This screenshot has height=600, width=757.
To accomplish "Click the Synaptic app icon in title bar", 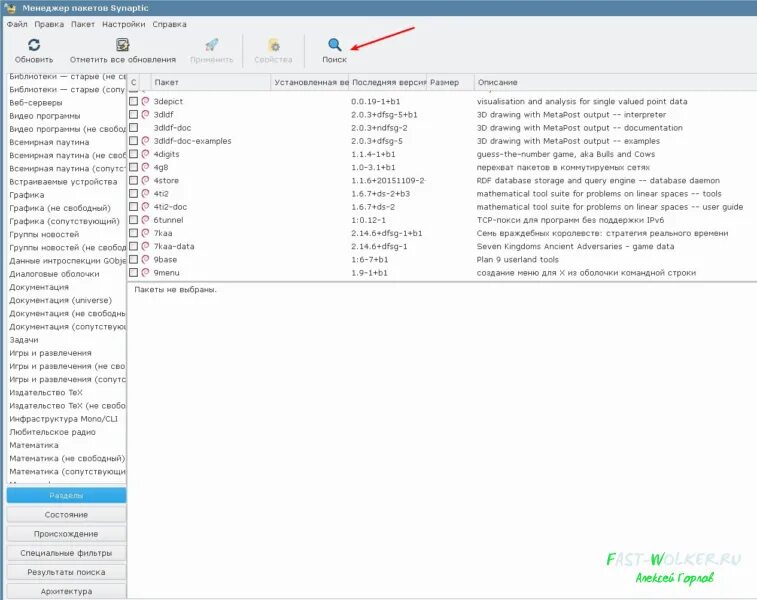I will point(10,8).
